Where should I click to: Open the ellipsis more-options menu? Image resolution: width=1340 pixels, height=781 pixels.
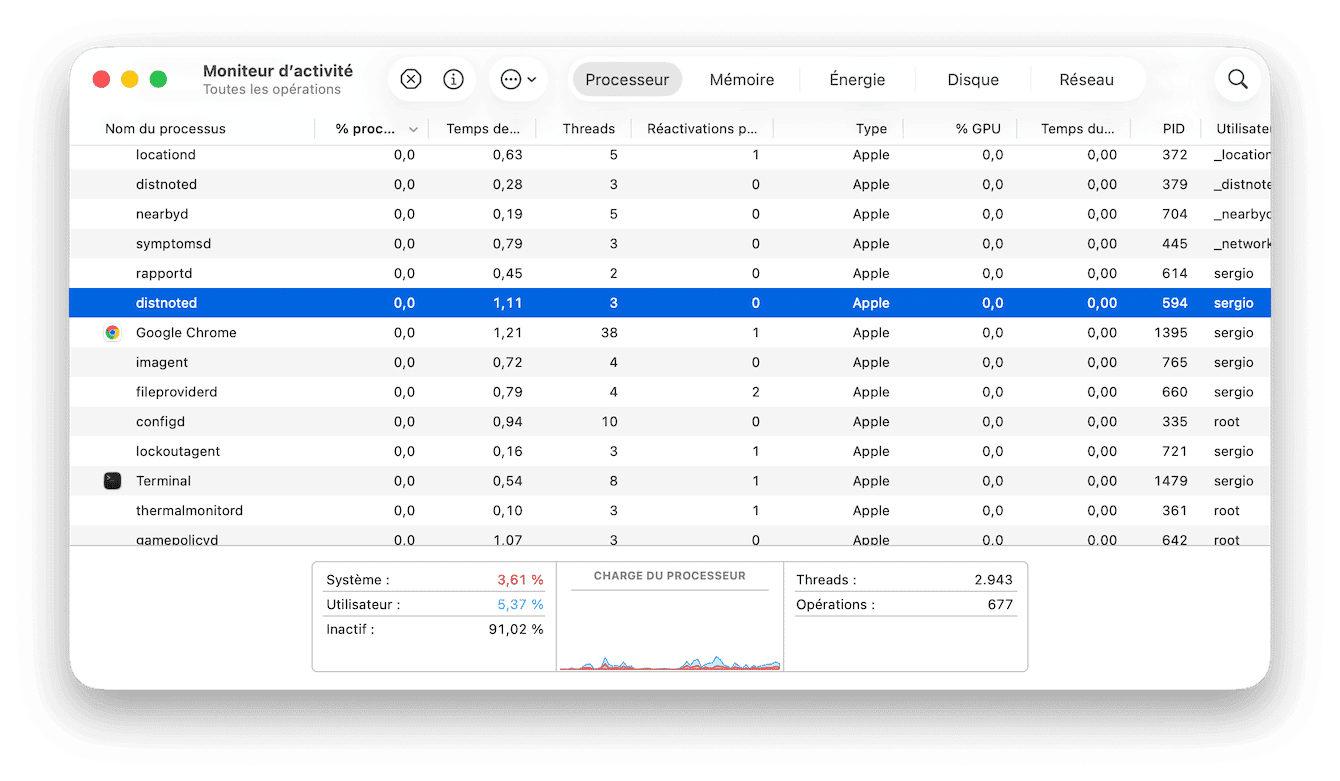[x=518, y=80]
